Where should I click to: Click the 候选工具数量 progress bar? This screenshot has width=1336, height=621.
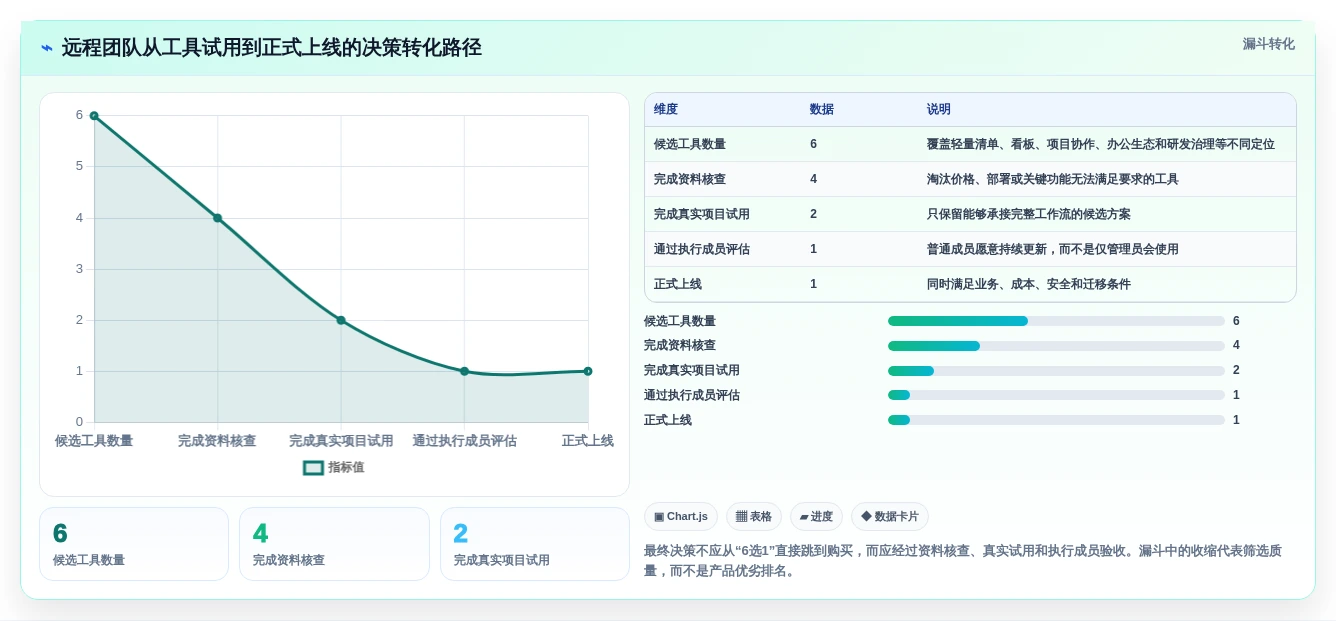(1056, 321)
